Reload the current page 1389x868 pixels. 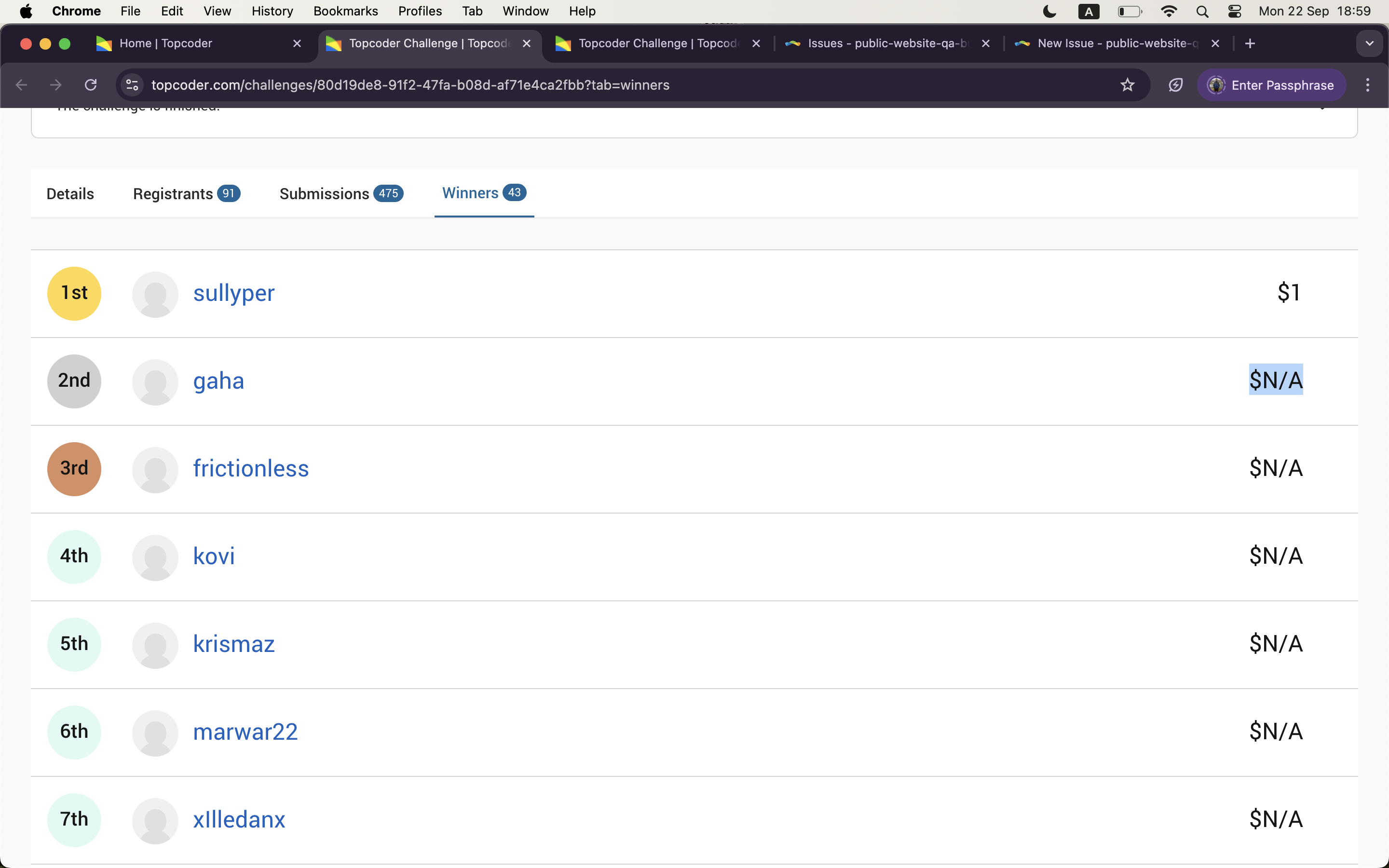pyautogui.click(x=91, y=85)
